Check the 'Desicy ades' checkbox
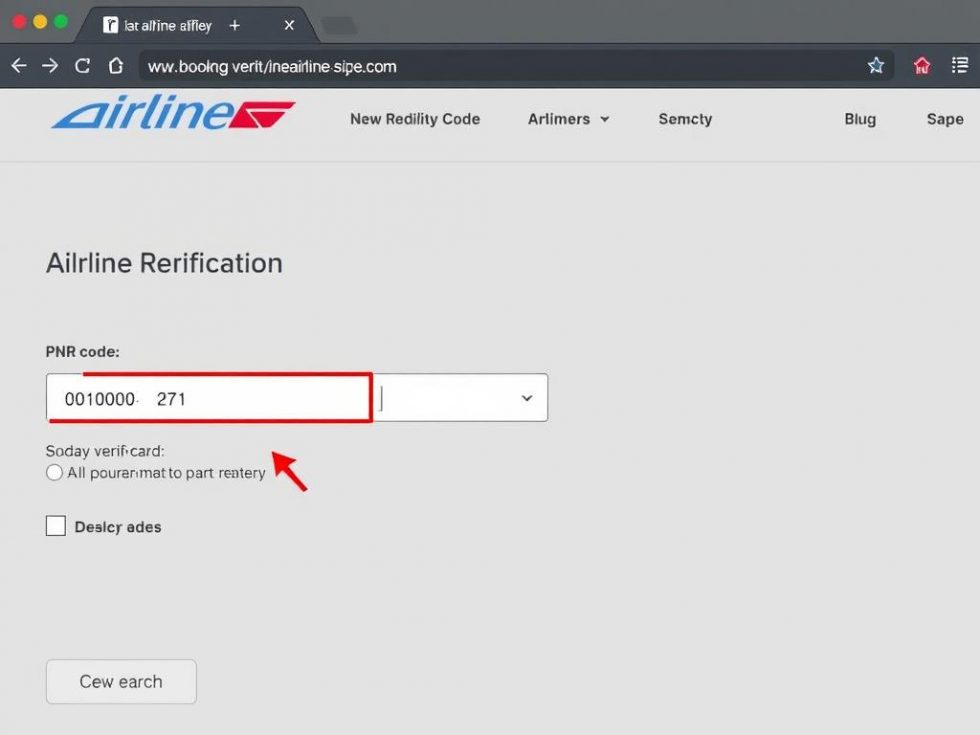The image size is (980, 735). click(56, 525)
